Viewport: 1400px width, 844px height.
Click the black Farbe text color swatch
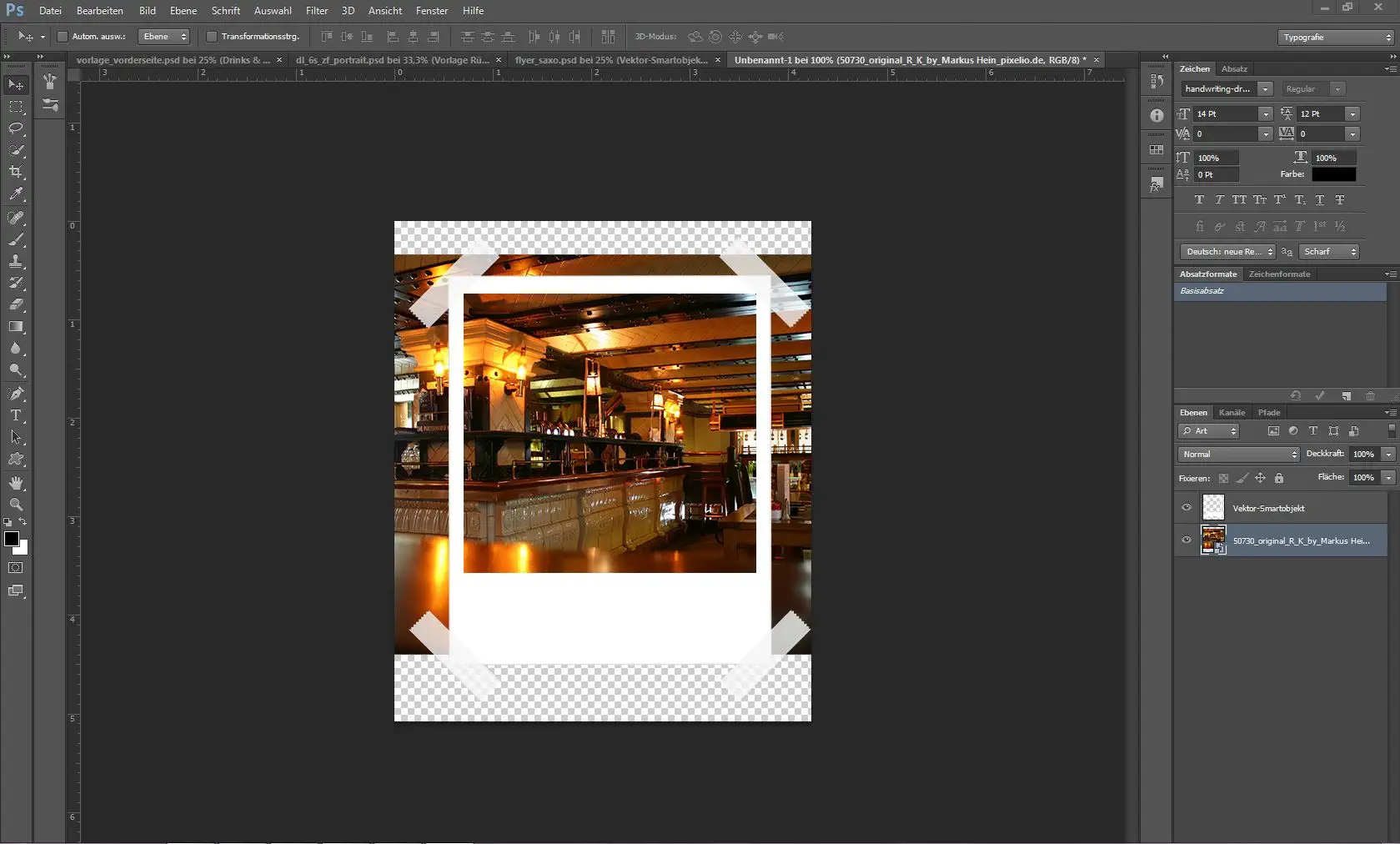1333,174
